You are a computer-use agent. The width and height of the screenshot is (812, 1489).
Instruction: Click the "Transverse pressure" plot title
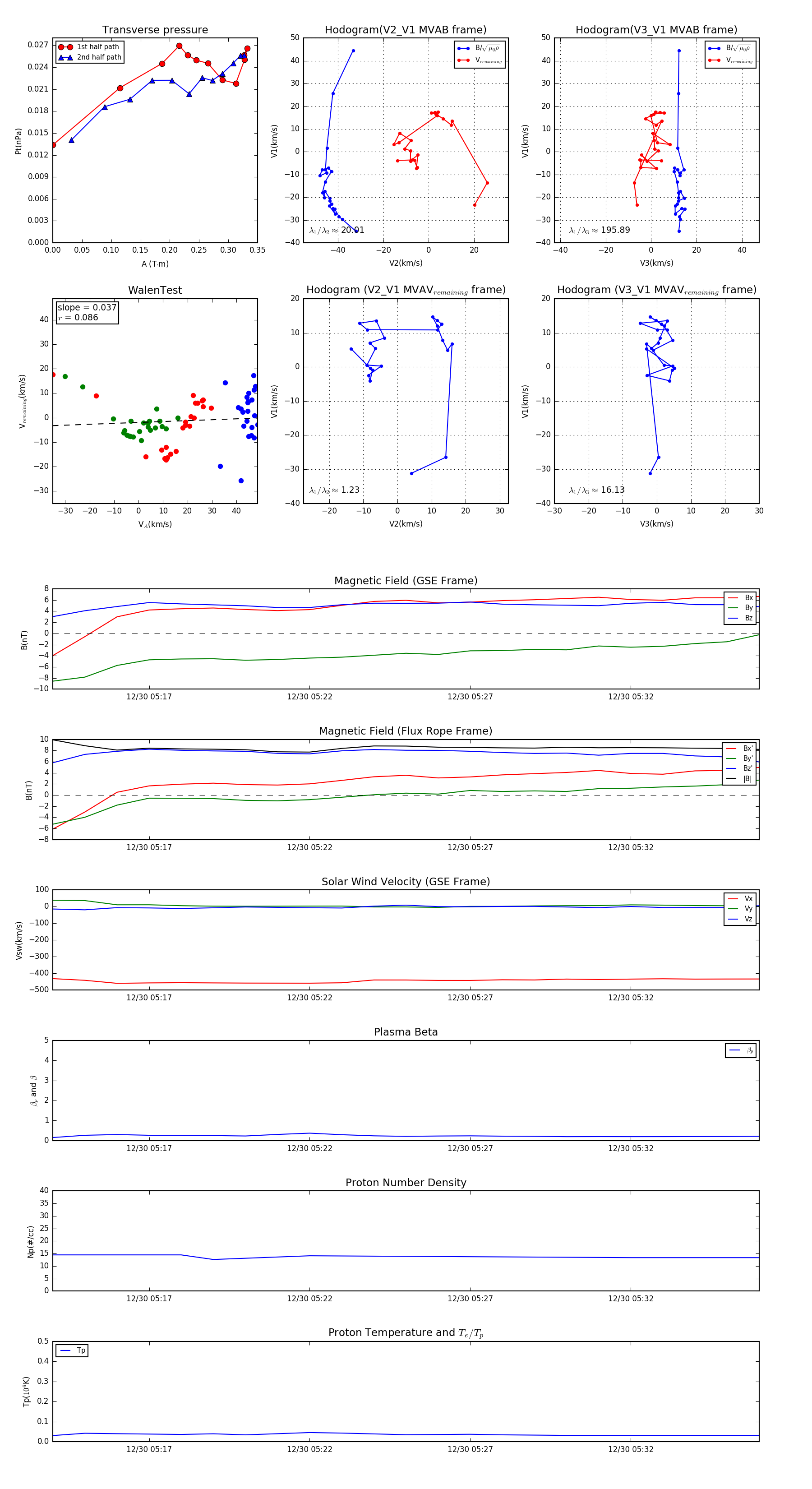point(155,30)
